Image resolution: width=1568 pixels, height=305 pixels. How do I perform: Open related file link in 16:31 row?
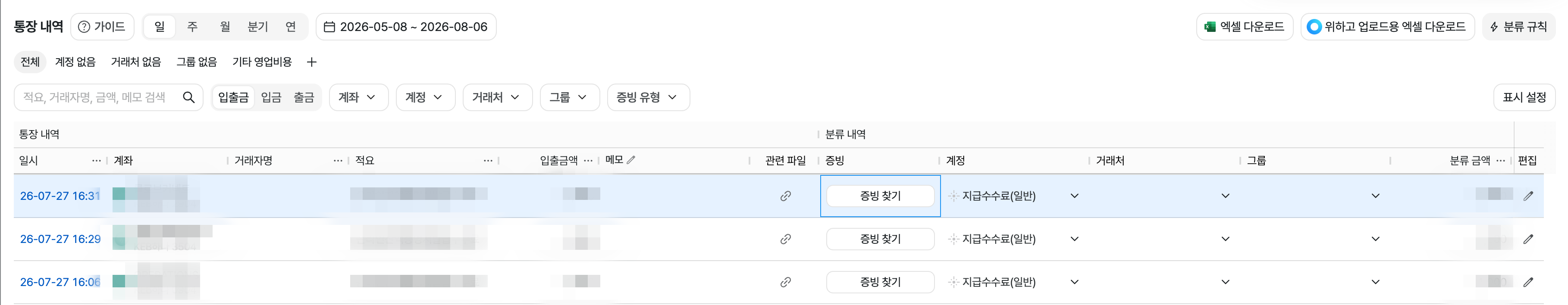pos(785,196)
